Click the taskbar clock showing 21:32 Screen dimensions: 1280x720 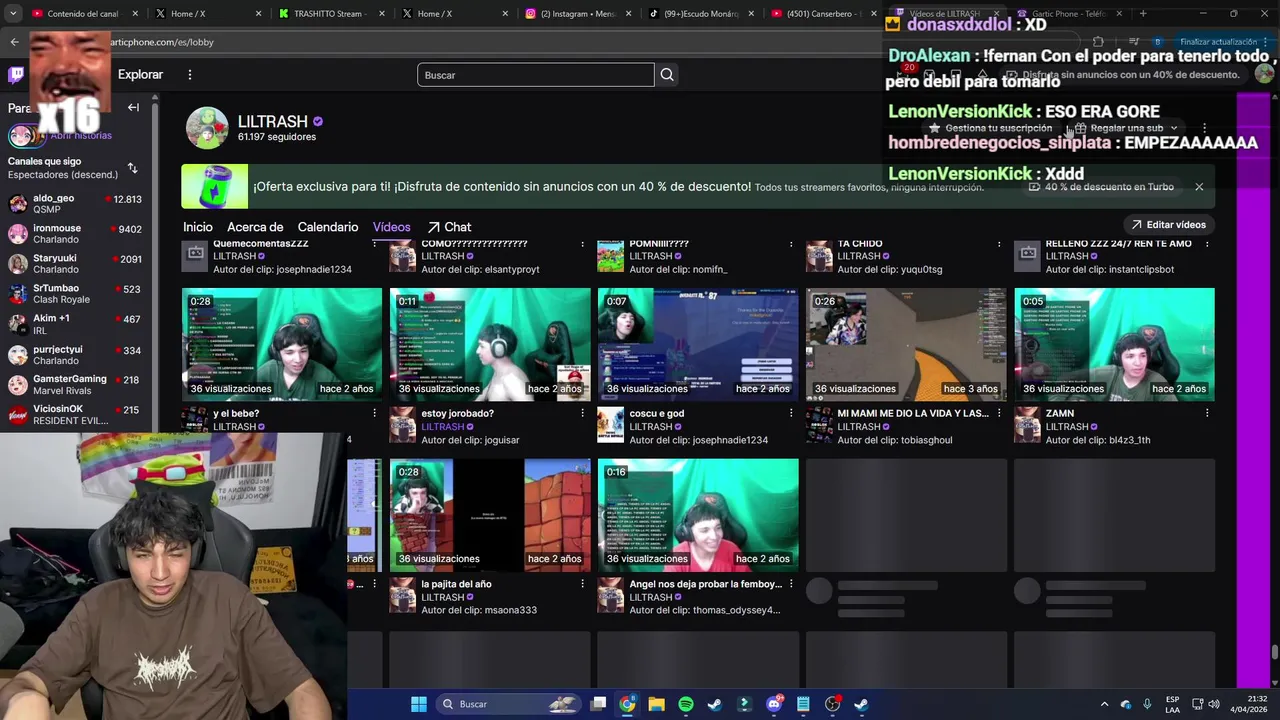click(x=1249, y=704)
